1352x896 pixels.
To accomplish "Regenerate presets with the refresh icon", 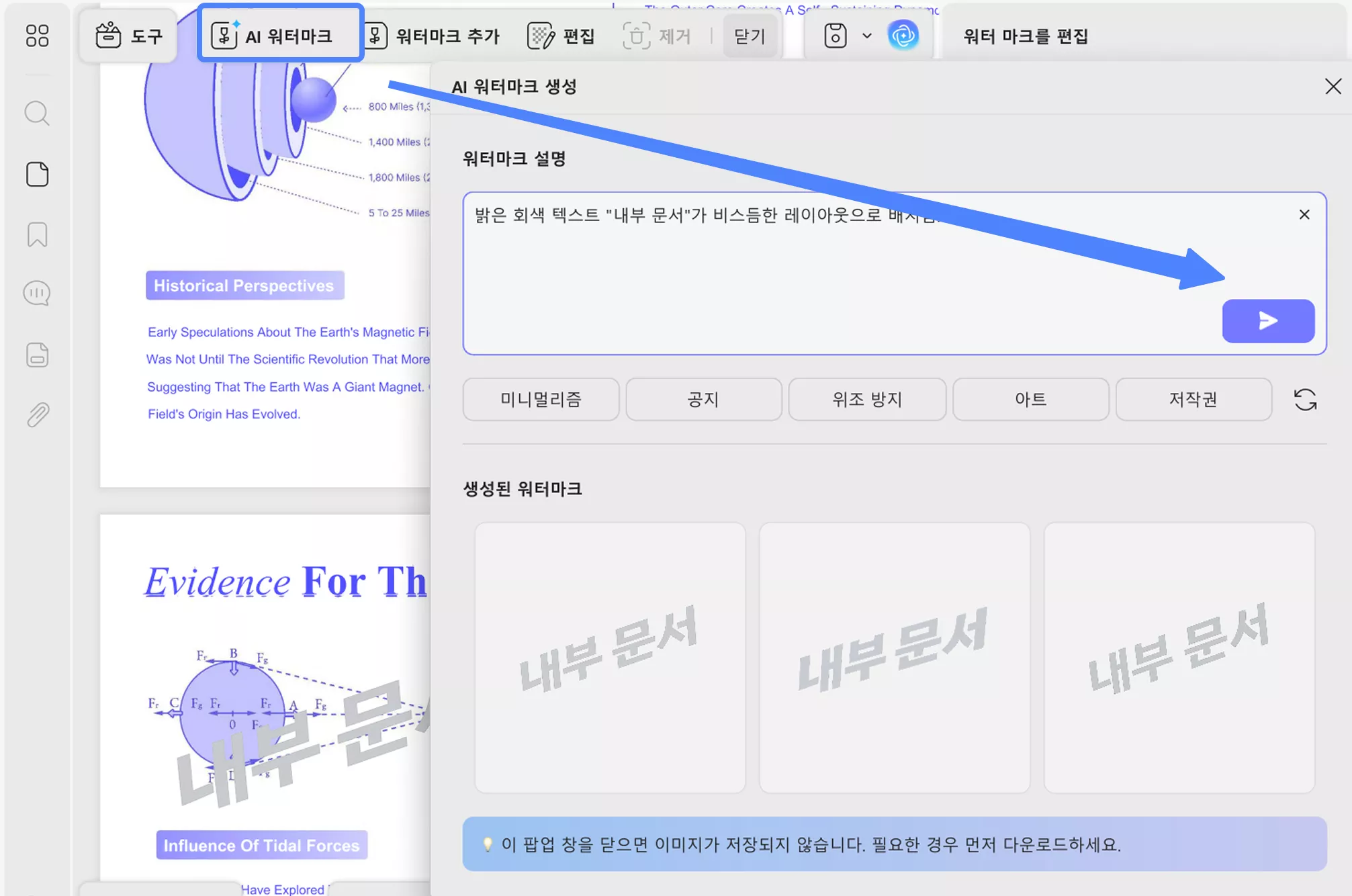I will click(1306, 399).
